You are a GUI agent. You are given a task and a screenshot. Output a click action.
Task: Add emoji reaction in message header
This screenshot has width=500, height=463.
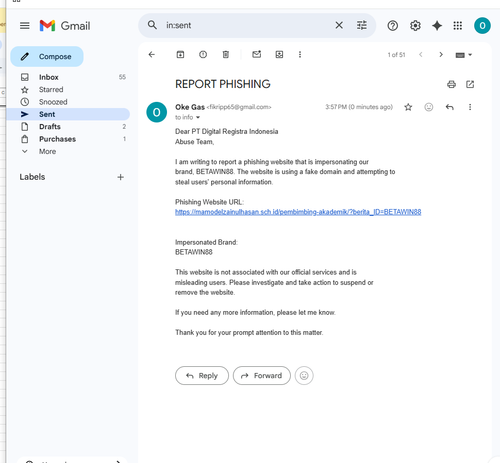pos(429,107)
